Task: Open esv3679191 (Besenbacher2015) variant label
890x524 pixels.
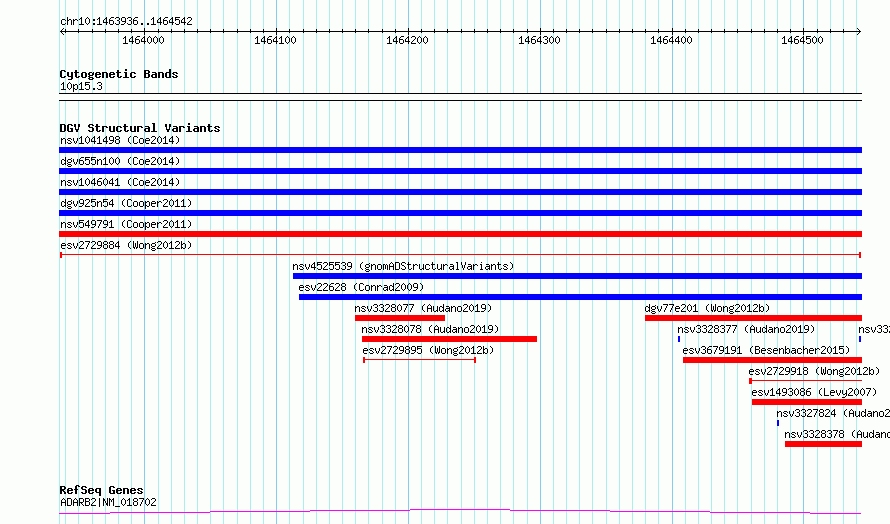Action: coord(766,350)
